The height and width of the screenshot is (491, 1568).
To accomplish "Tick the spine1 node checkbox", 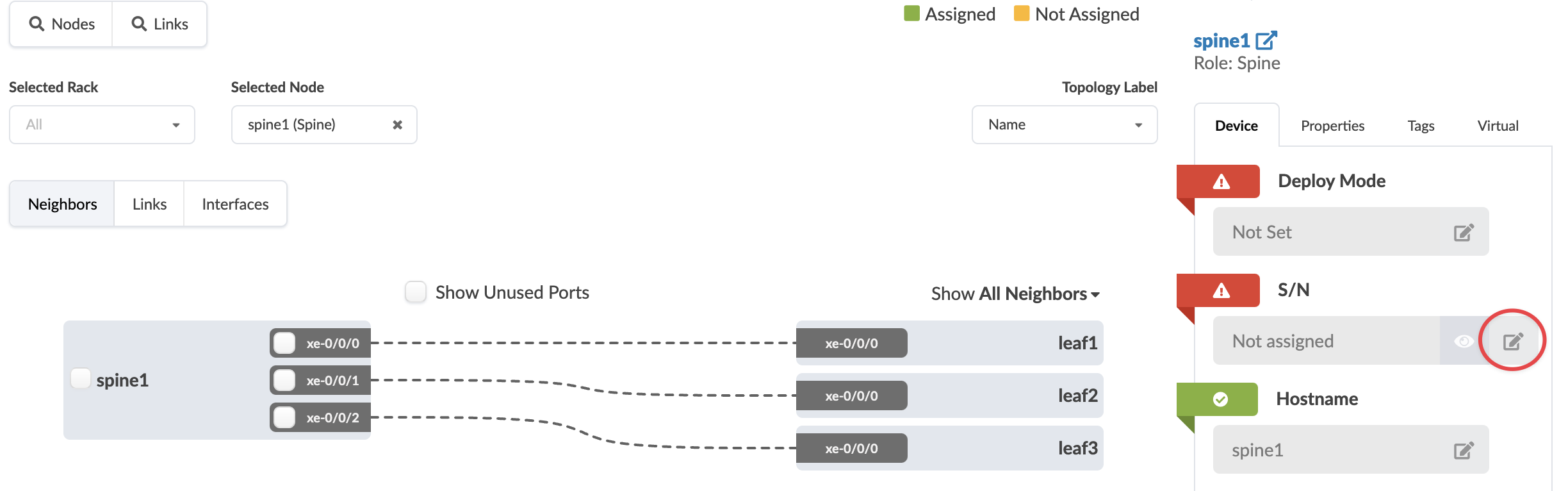I will pos(81,379).
